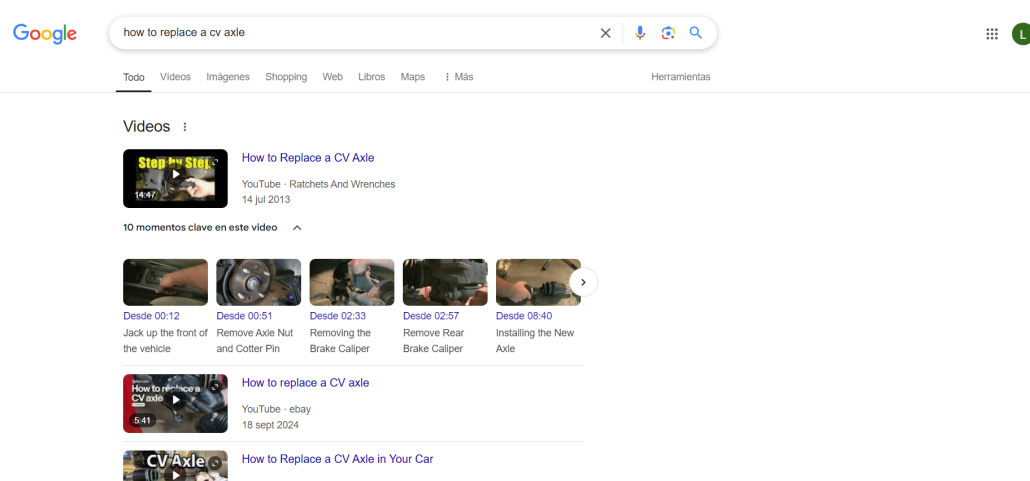
Task: Jump to Desde 00:12 moment
Action: point(151,316)
